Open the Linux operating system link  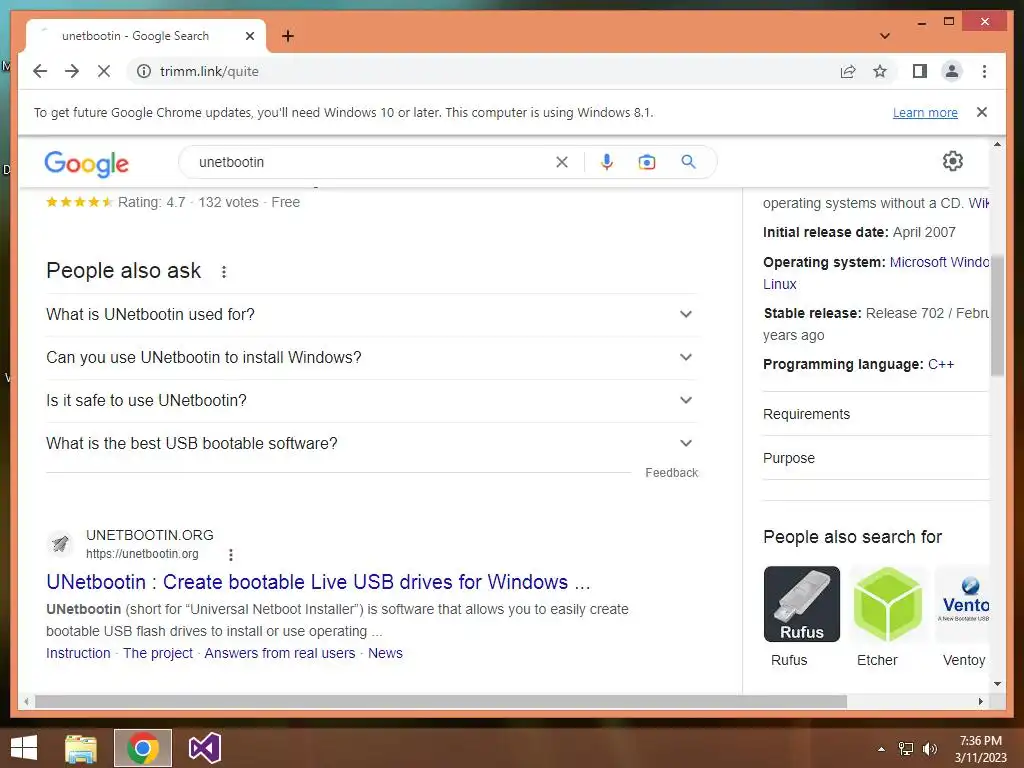click(x=780, y=284)
